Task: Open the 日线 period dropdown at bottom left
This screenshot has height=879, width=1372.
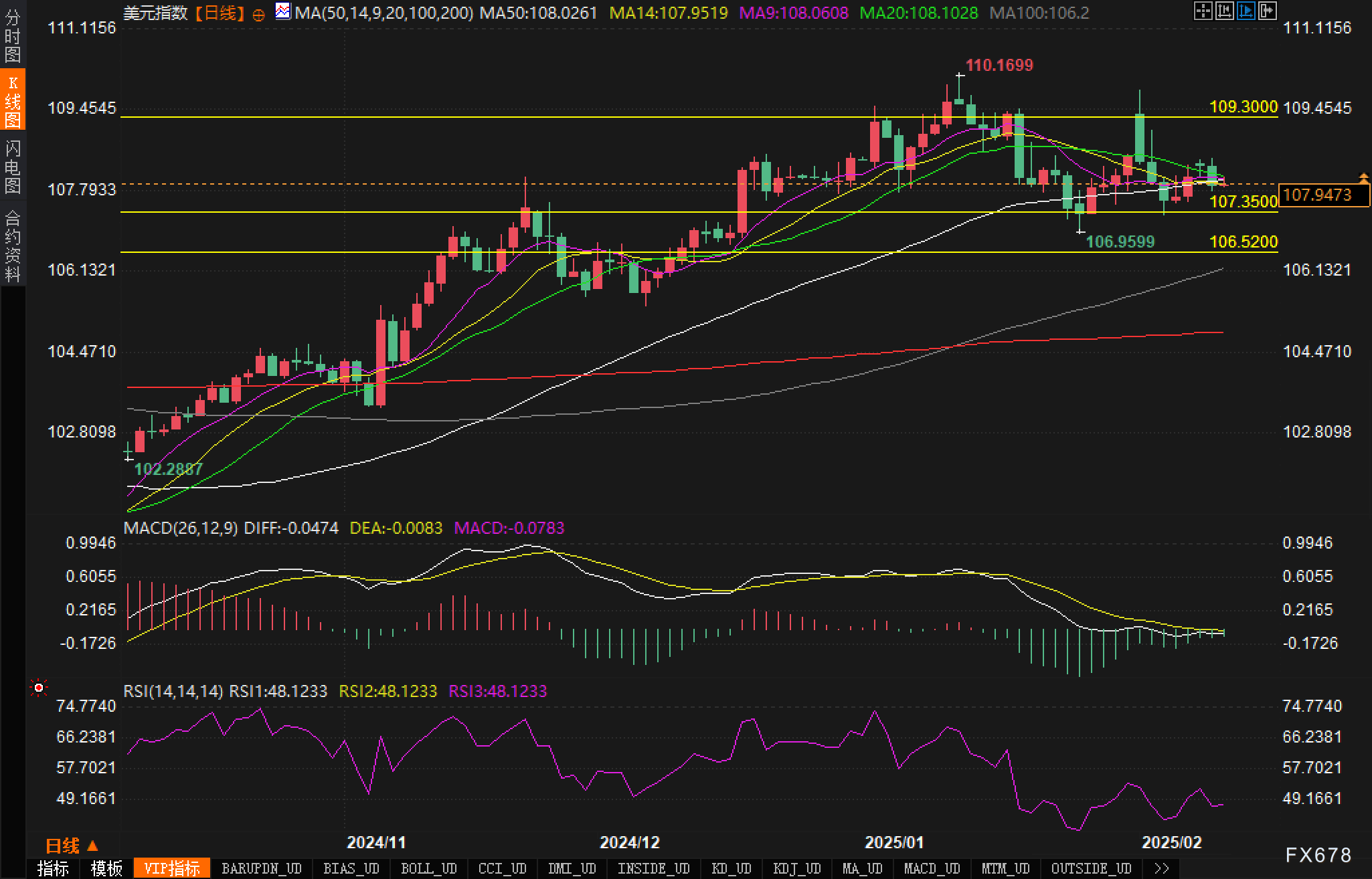Action: [x=72, y=846]
